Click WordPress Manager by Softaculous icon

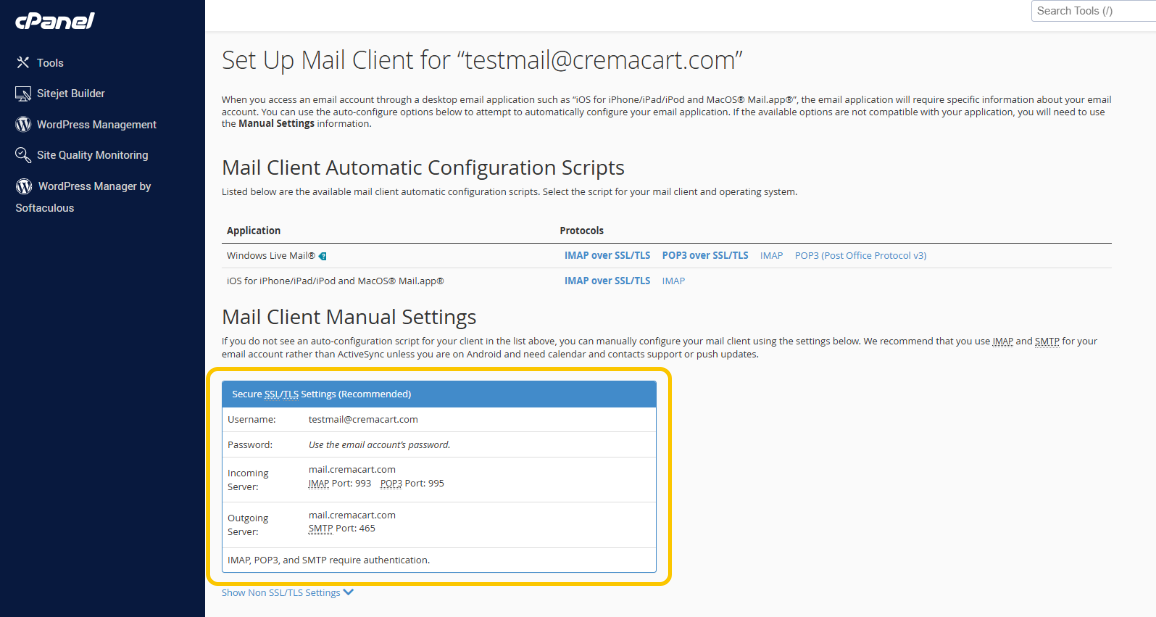point(24,186)
